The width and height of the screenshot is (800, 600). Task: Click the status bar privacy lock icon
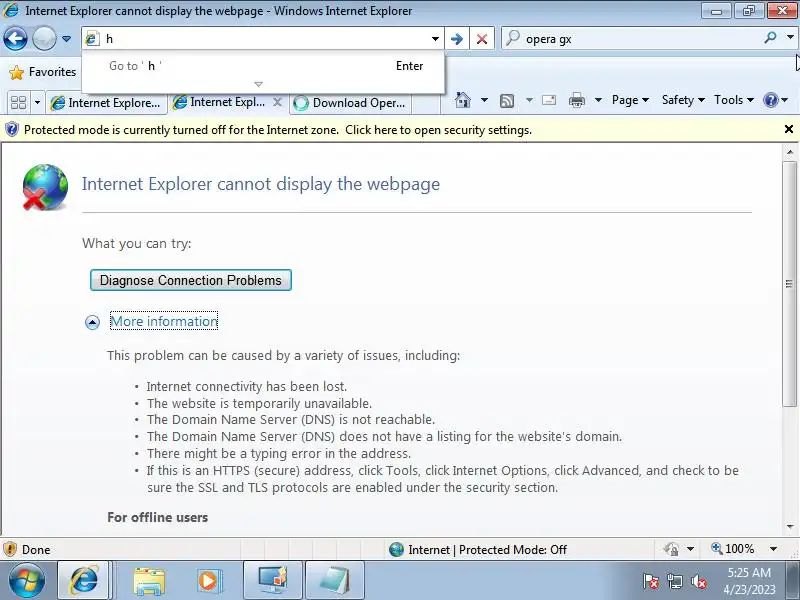[671, 549]
